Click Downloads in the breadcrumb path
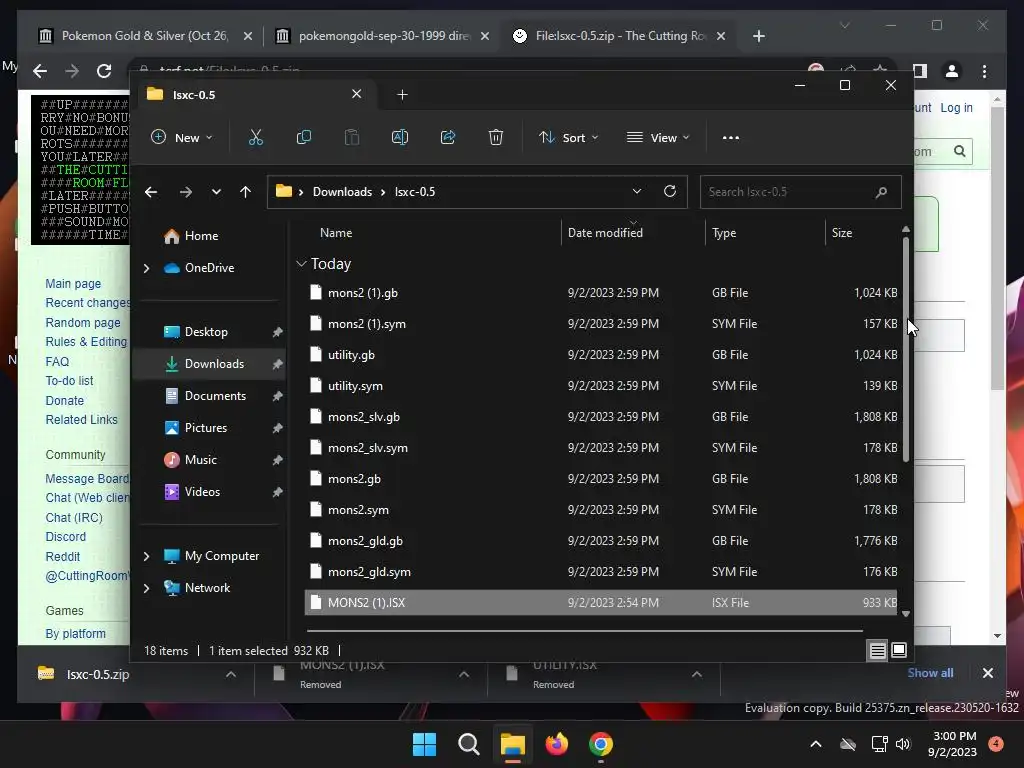 (x=342, y=192)
